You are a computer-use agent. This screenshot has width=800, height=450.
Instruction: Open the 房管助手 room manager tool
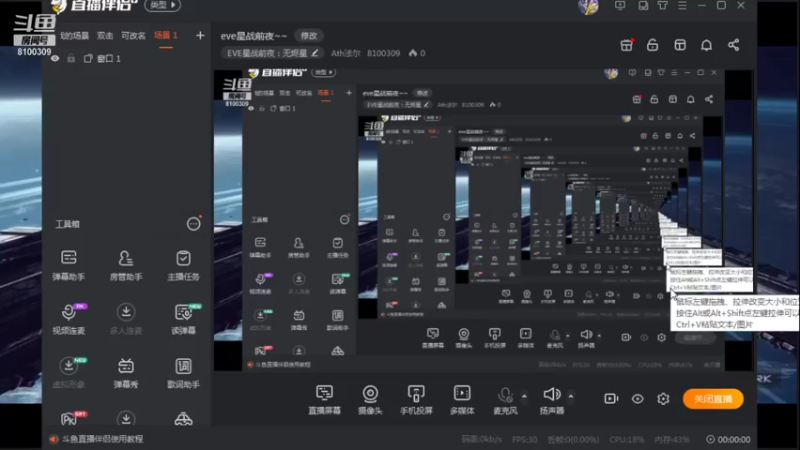[126, 265]
